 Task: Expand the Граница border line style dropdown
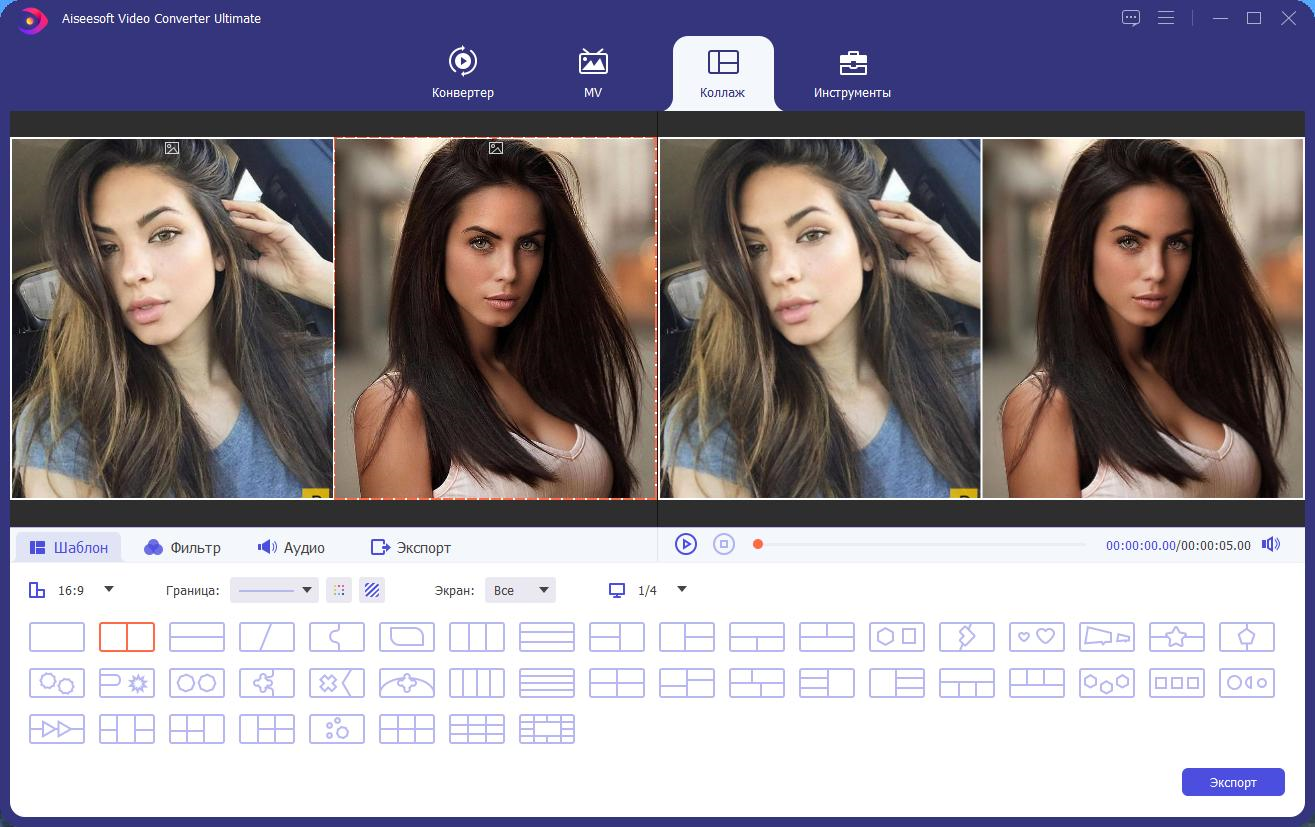[x=274, y=590]
